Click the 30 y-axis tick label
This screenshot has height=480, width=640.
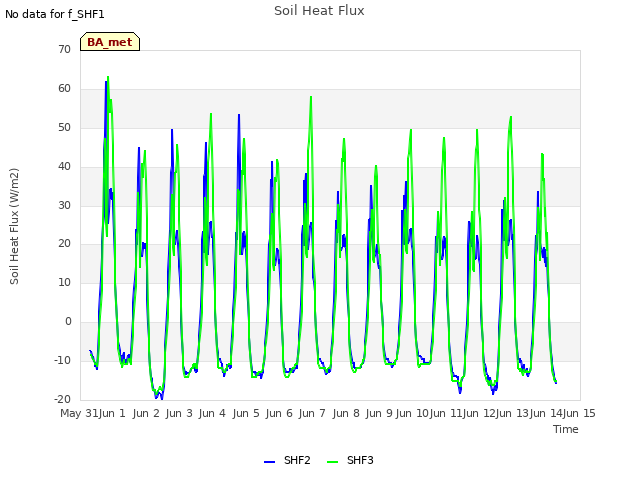(x=64, y=205)
